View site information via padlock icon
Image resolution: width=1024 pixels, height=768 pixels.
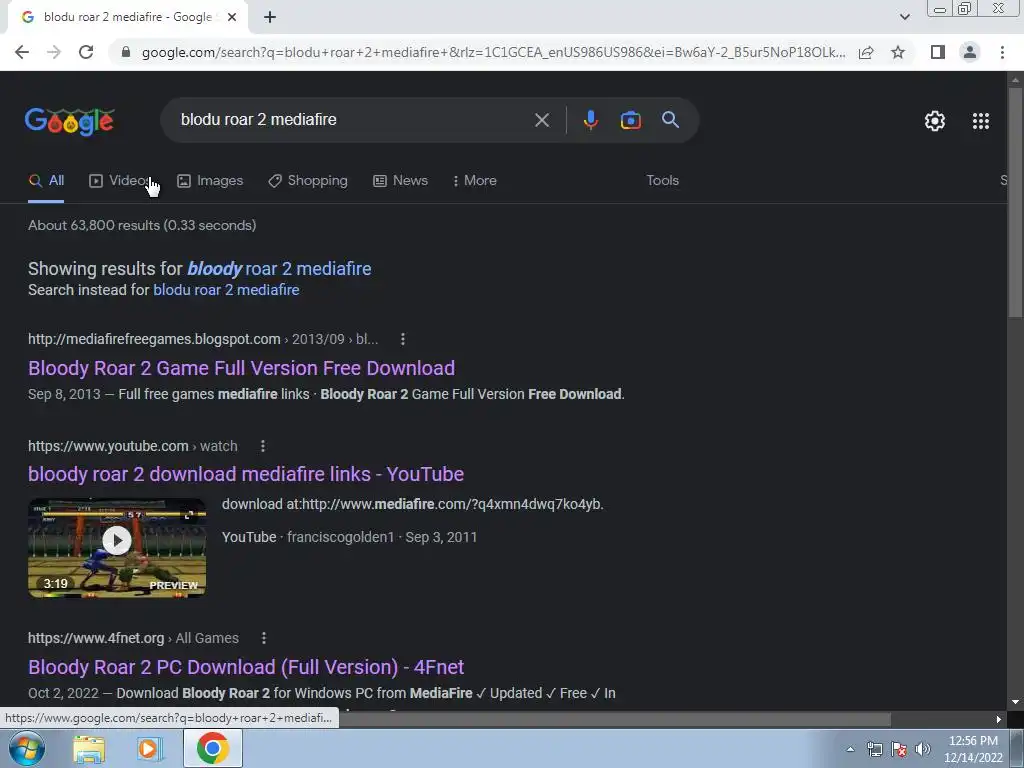tap(126, 52)
